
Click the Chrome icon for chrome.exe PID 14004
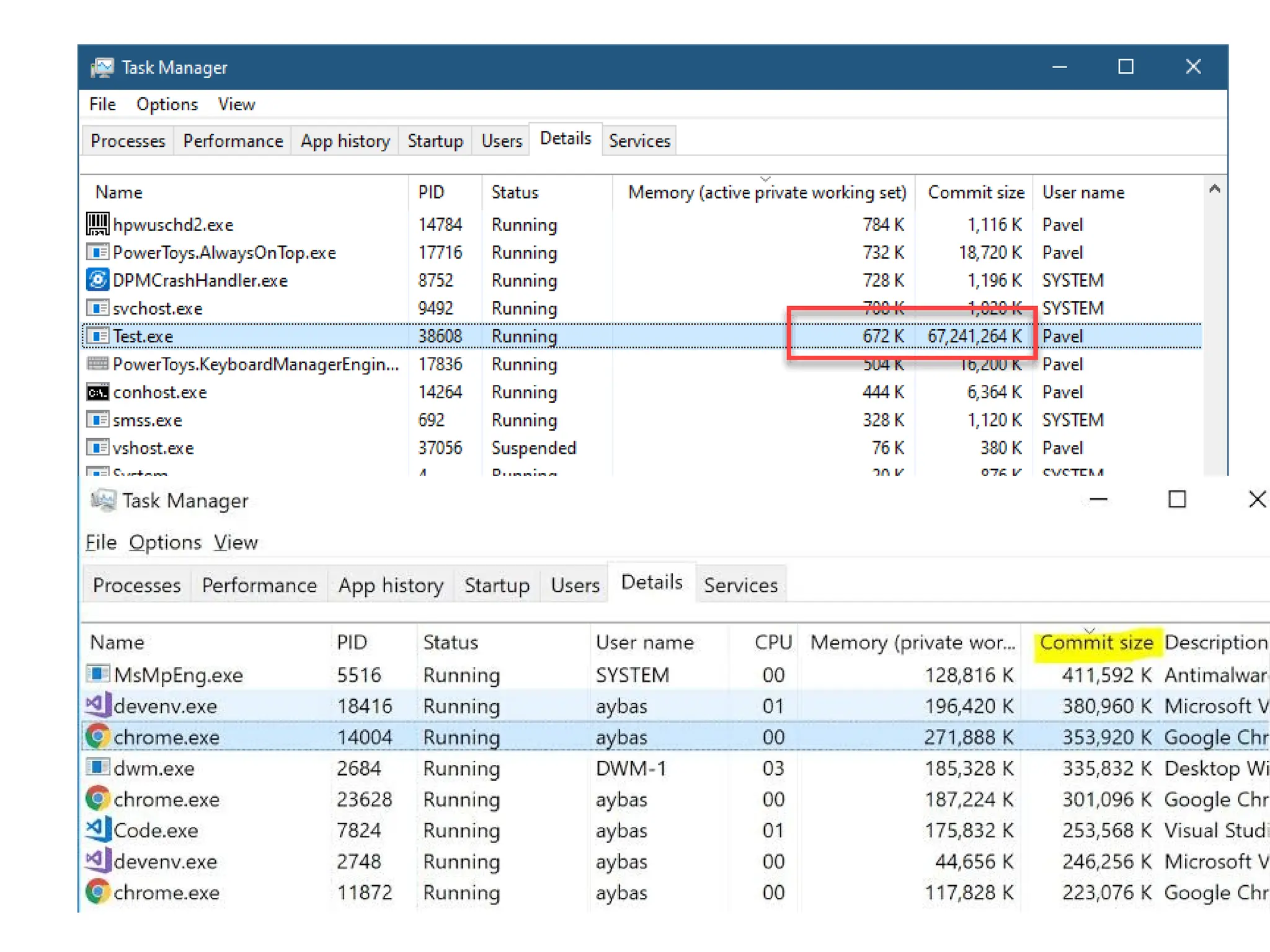click(x=97, y=736)
